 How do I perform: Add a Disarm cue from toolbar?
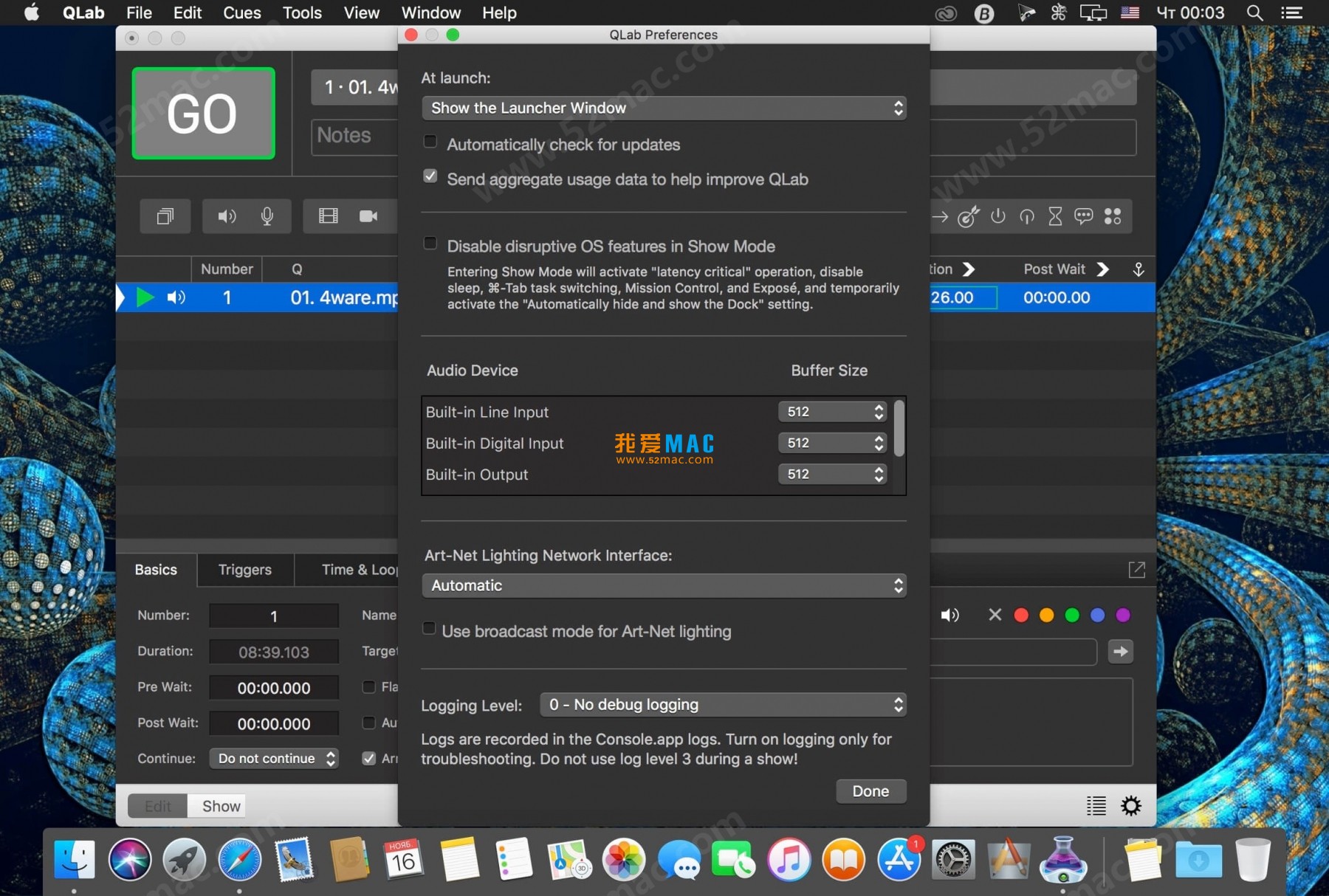point(1027,216)
